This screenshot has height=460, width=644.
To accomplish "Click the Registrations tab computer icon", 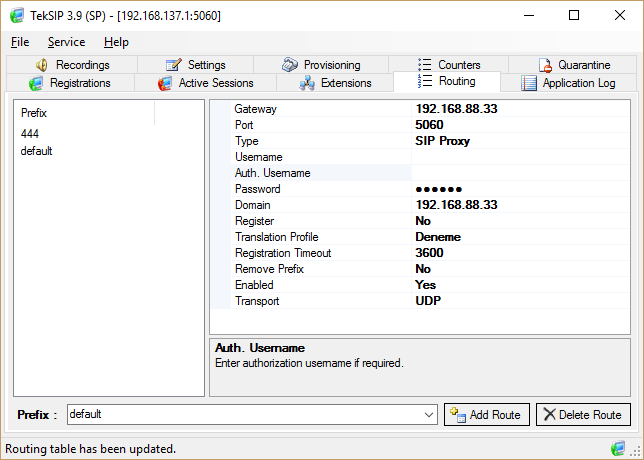I will point(36,83).
